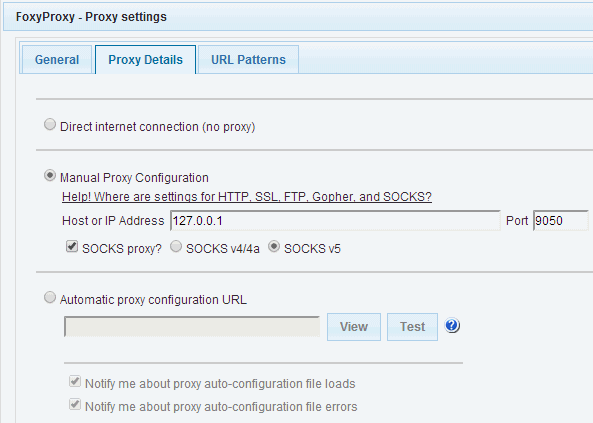Click the blue question mark help icon
Image resolution: width=593 pixels, height=423 pixels.
(452, 326)
